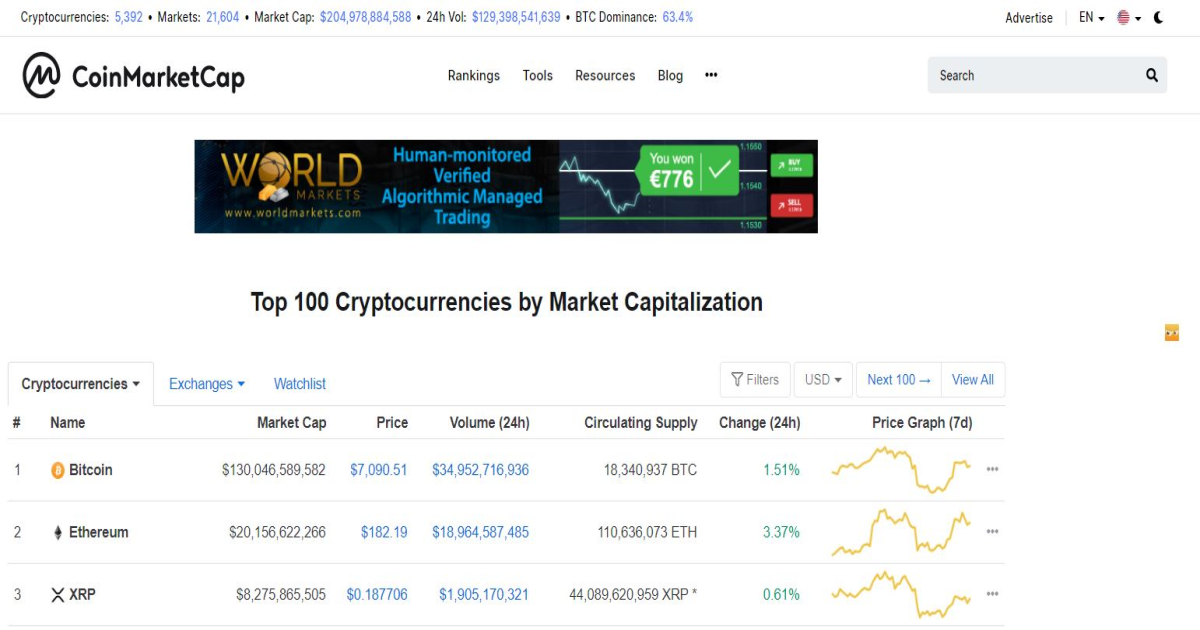Click the search magnifier icon
The height and width of the screenshot is (630, 1200).
tap(1152, 75)
